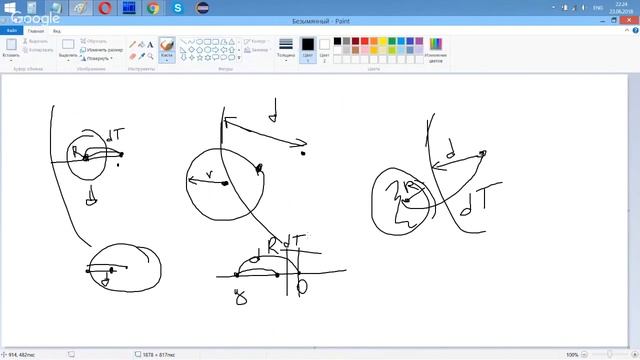Screen dimensions: 640x360
Task: Open the Paste dropdown arrow
Action: coord(11,60)
